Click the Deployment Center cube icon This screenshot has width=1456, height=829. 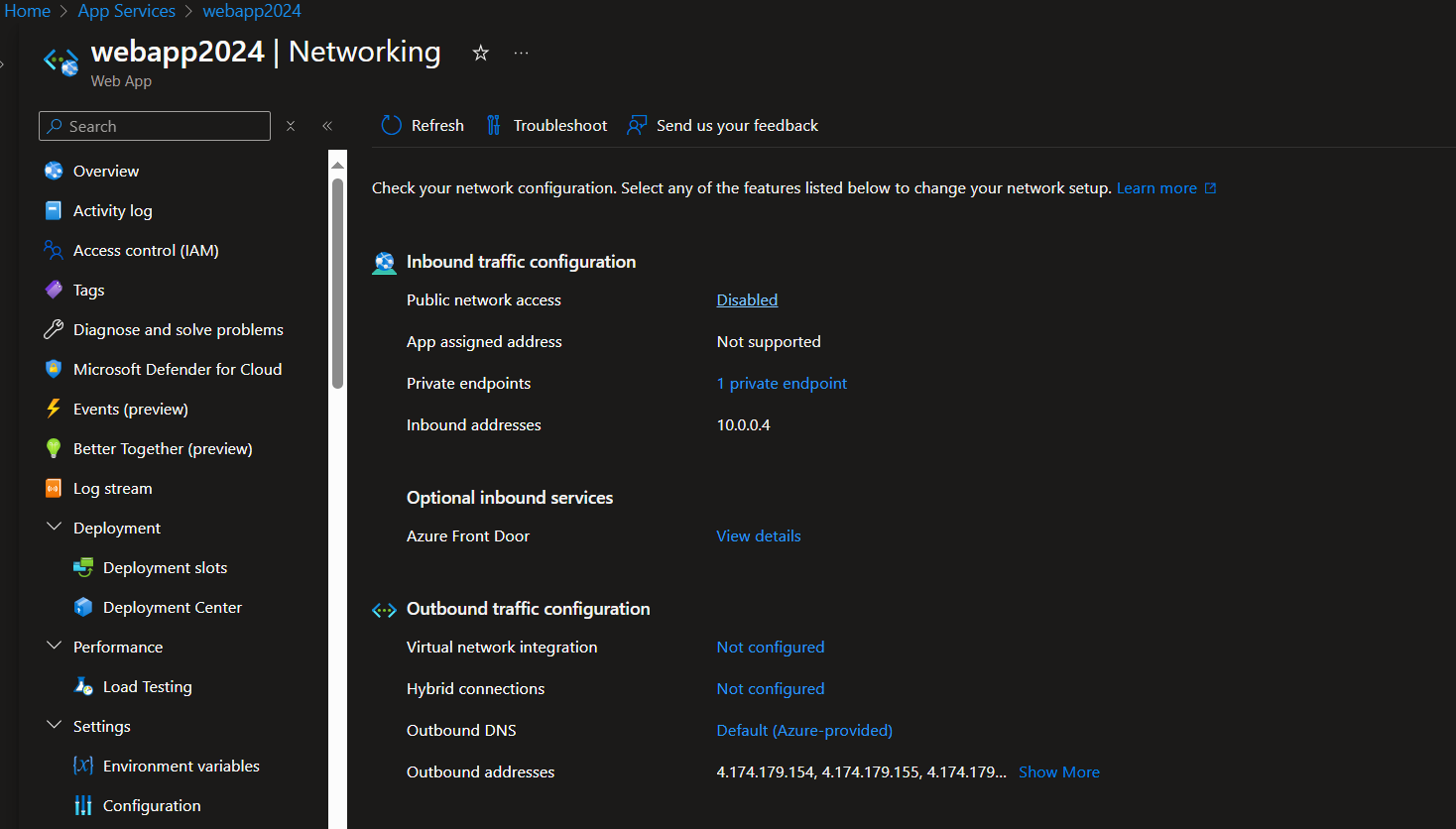[83, 607]
